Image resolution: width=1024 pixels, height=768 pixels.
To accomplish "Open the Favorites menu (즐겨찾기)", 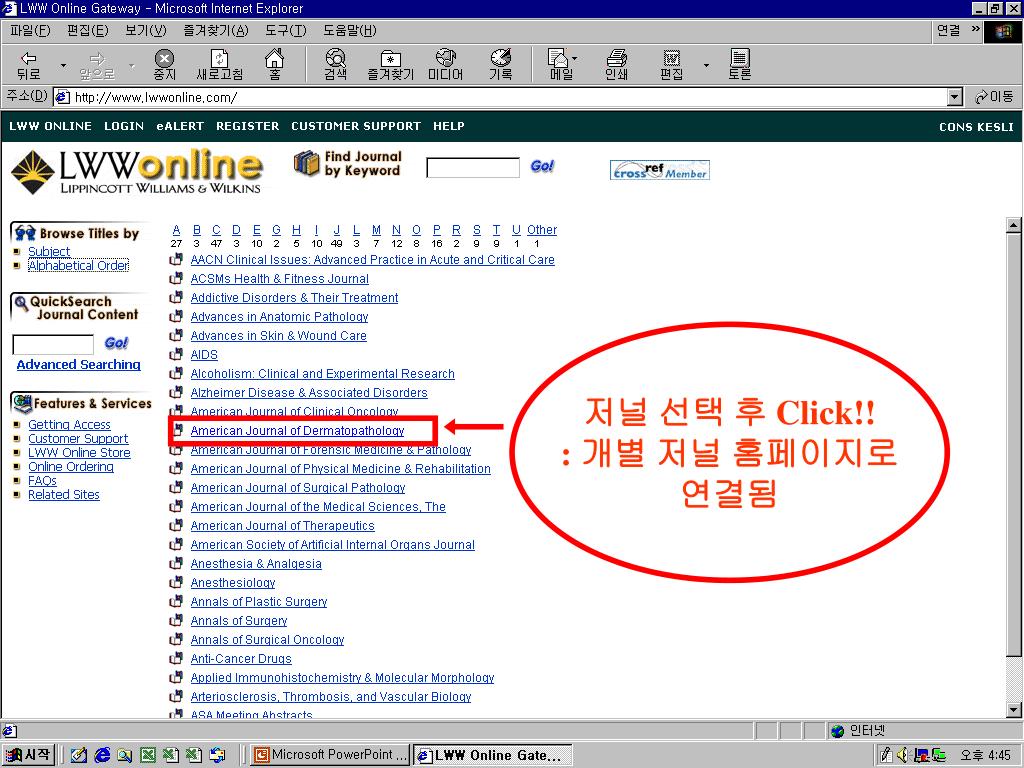I will pyautogui.click(x=216, y=30).
